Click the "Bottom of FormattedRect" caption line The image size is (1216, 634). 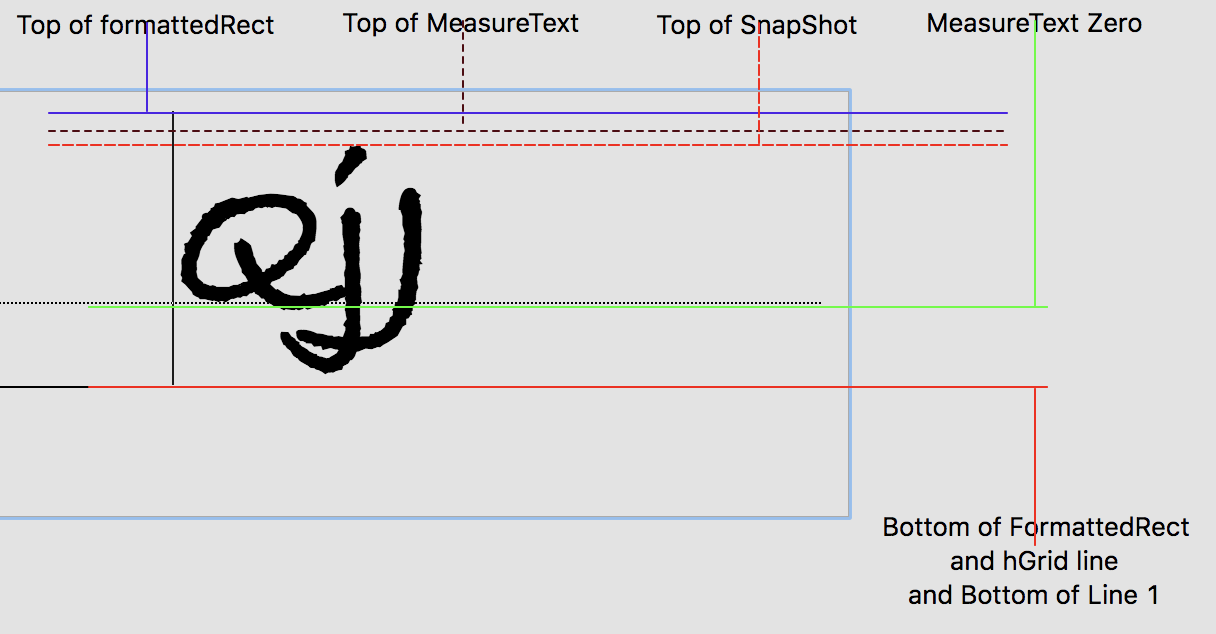pyautogui.click(x=1035, y=527)
